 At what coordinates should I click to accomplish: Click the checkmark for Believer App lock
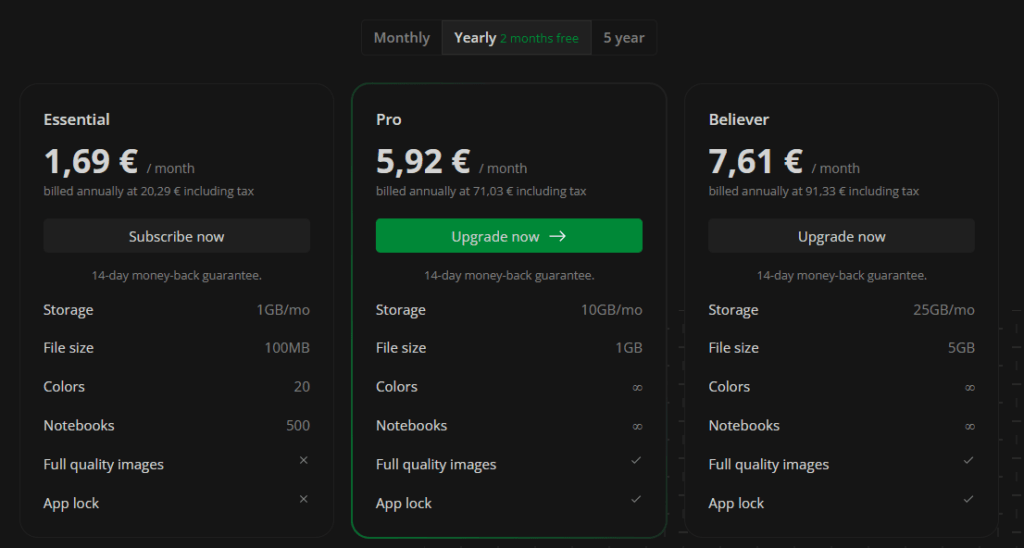[968, 499]
